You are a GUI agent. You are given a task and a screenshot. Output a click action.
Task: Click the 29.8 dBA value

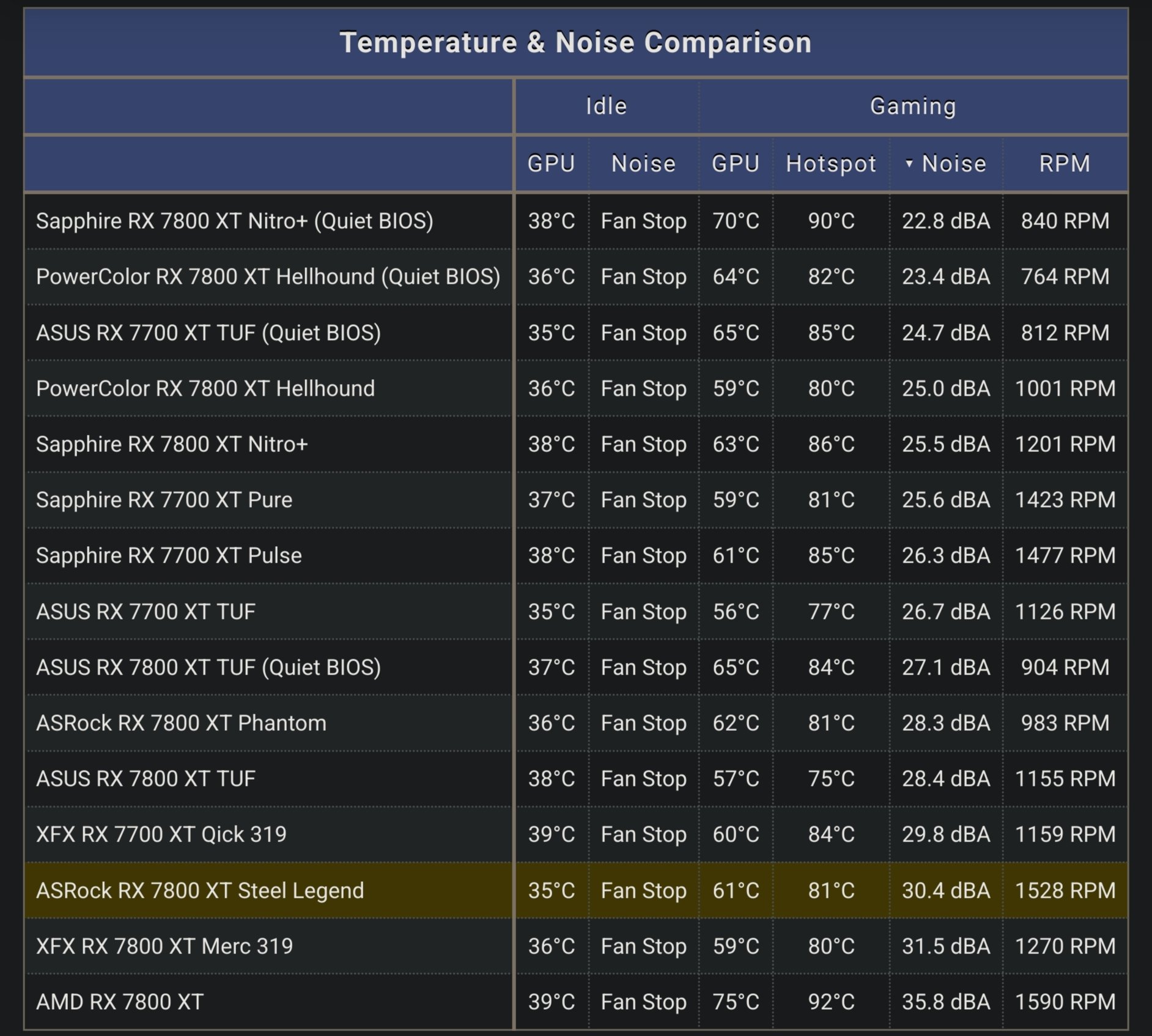pos(946,834)
